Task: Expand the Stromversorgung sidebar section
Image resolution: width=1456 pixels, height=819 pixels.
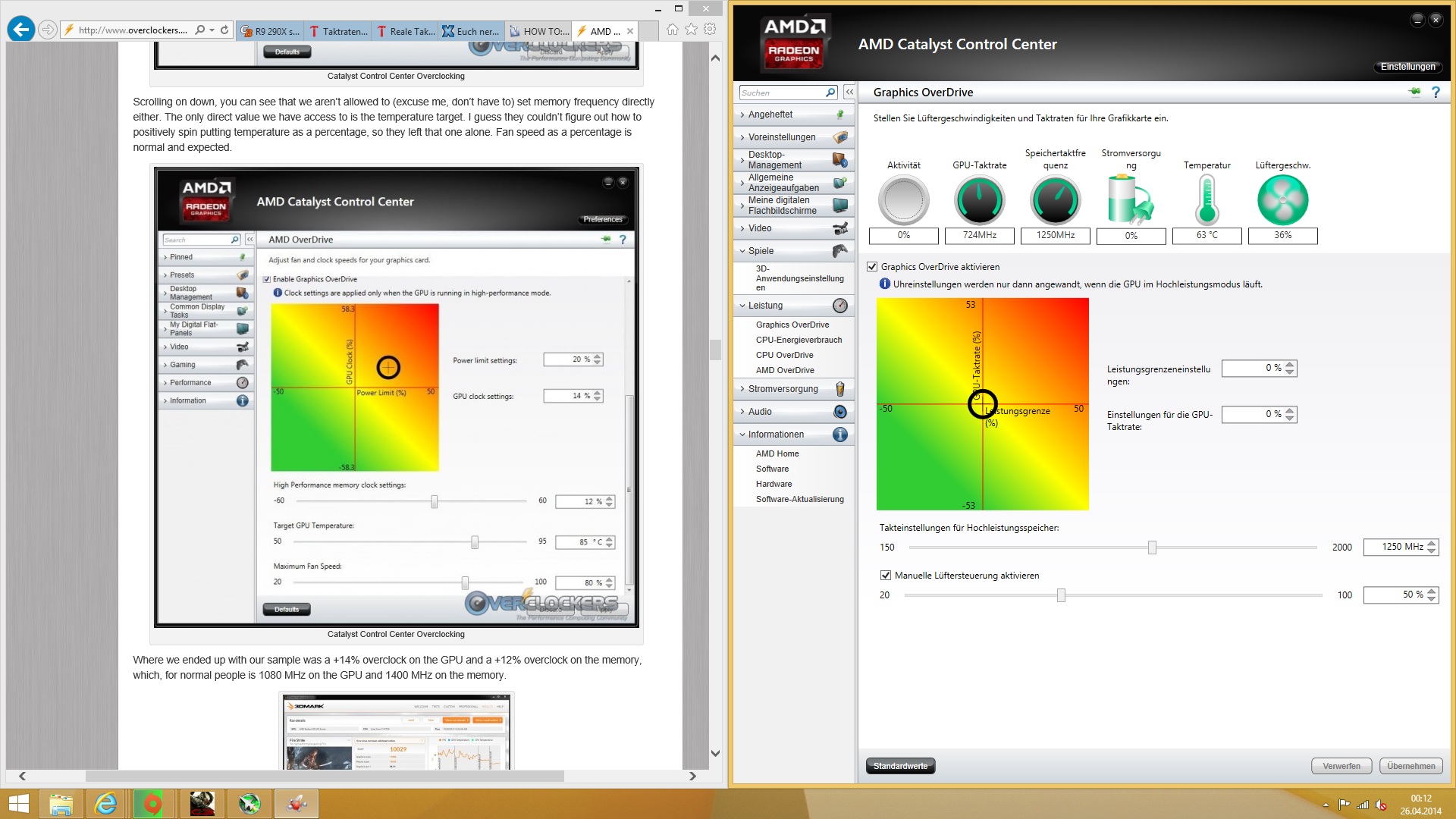Action: (783, 389)
